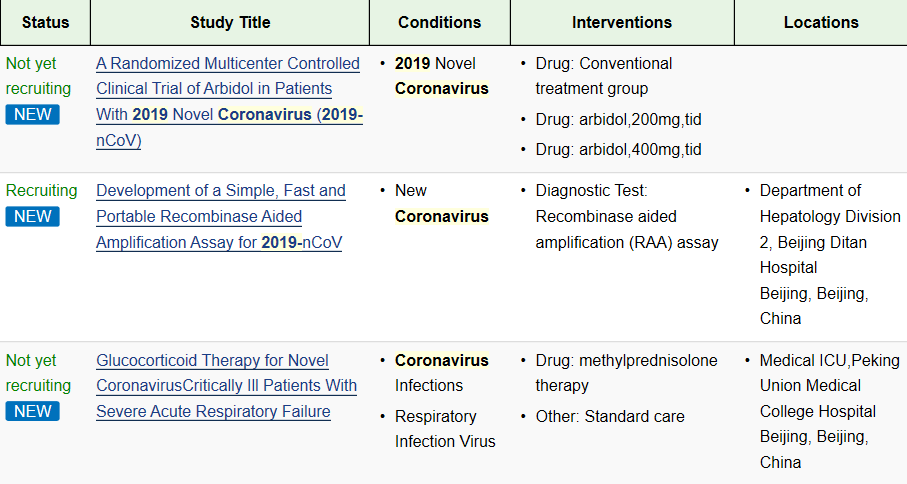Image resolution: width=907 pixels, height=484 pixels.
Task: Click the NEW badge under Recruiting status
Action: (32, 216)
